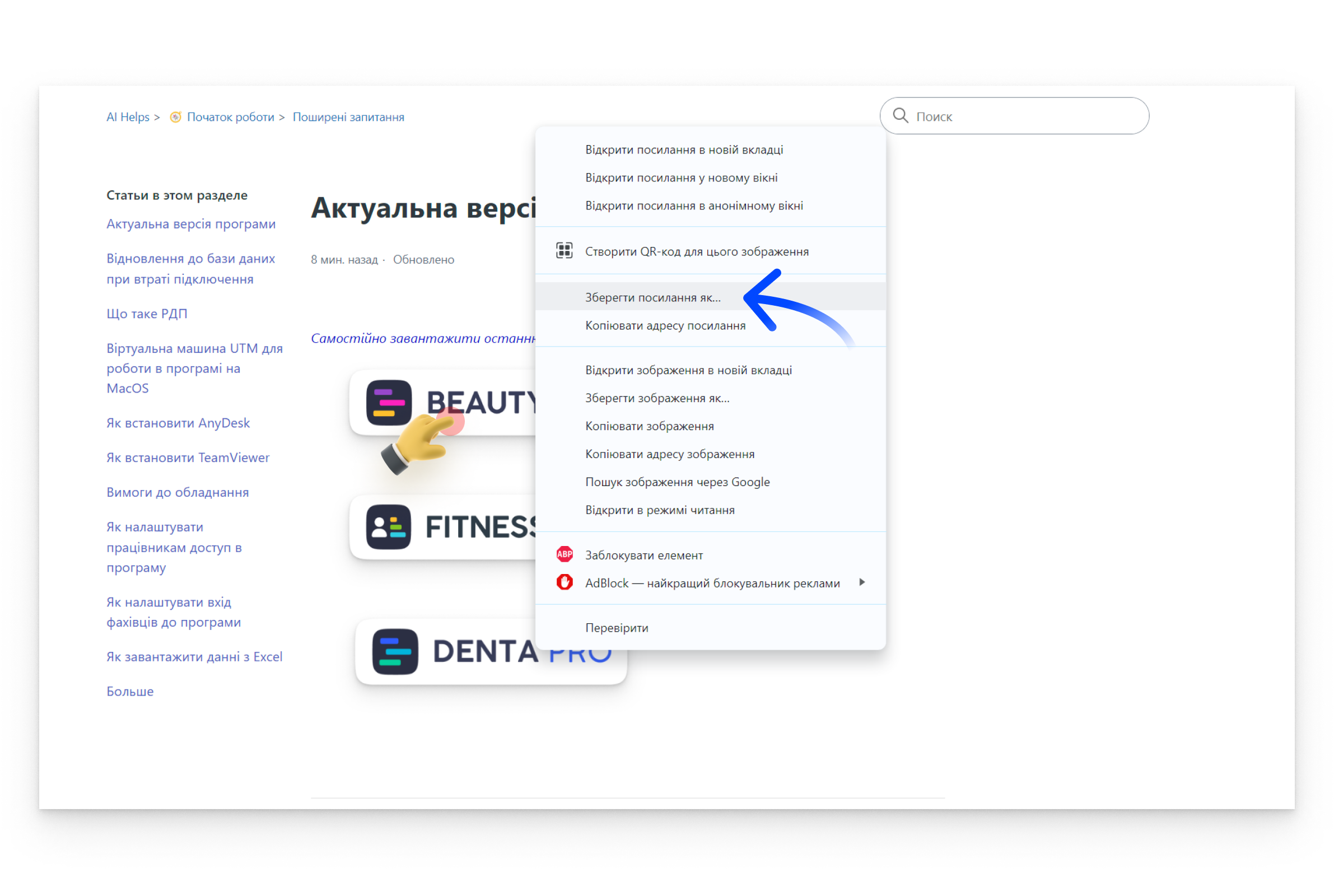Select Відкрити посилання в новій вкладці
The image size is (1334, 896).
(710, 150)
